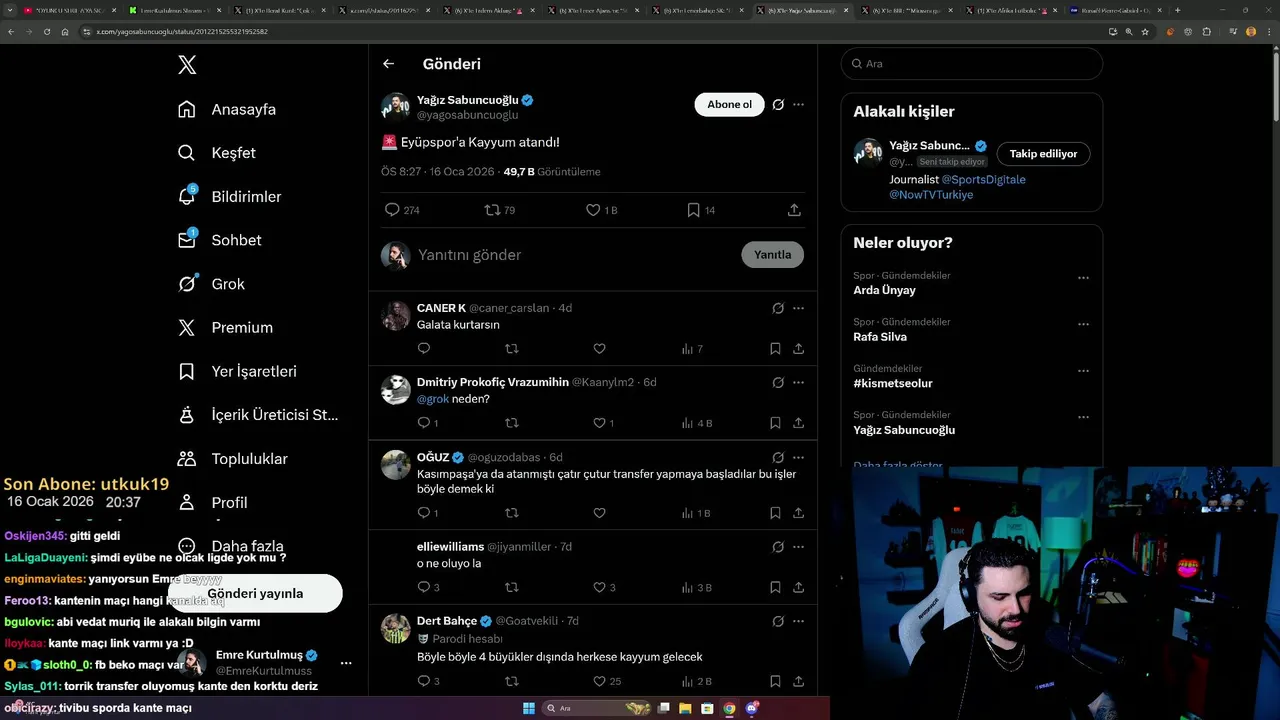Open Yer İşaretleri in sidebar
The height and width of the screenshot is (720, 1280).
237,371
